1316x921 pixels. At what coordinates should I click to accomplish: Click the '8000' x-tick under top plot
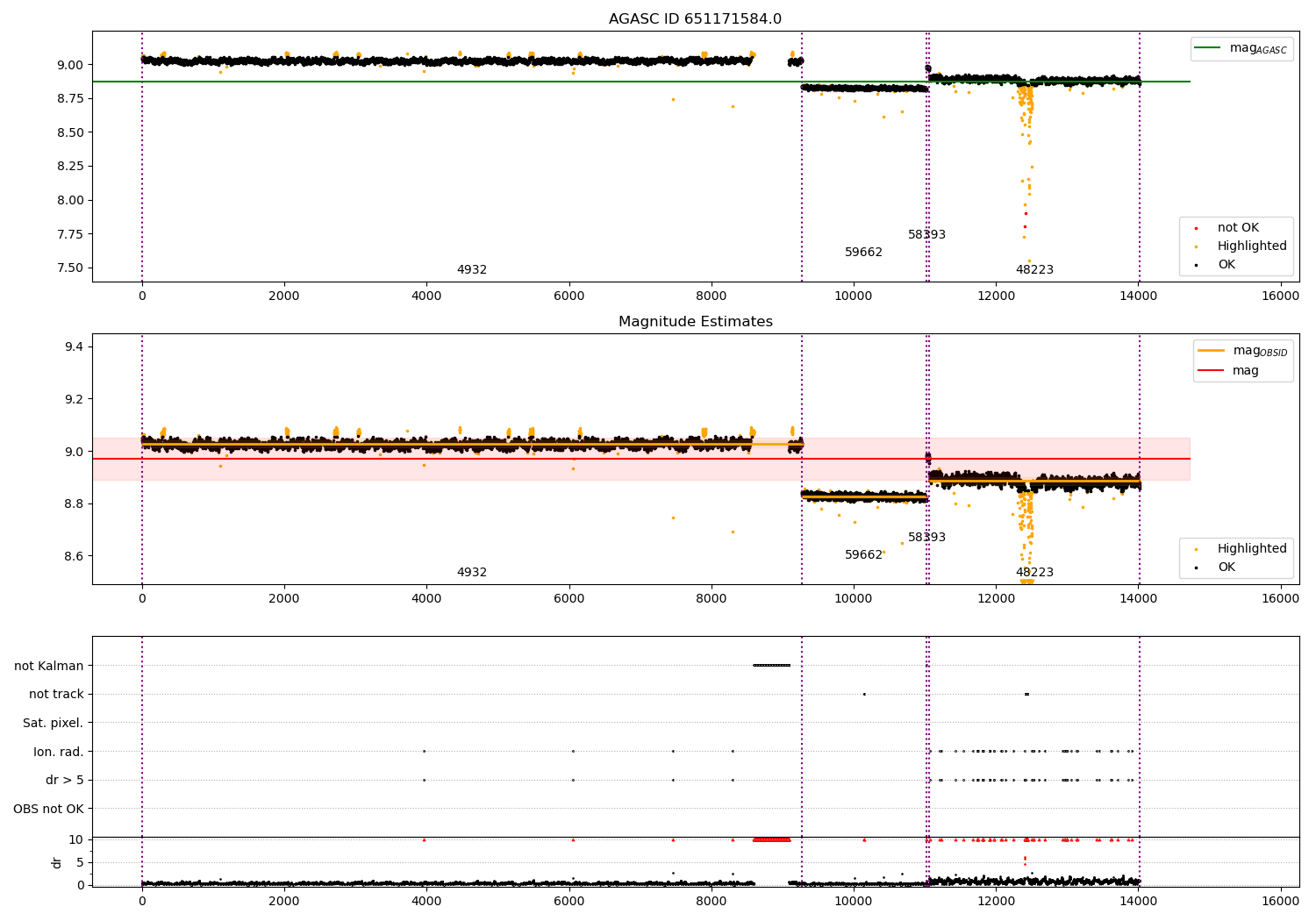point(712,296)
